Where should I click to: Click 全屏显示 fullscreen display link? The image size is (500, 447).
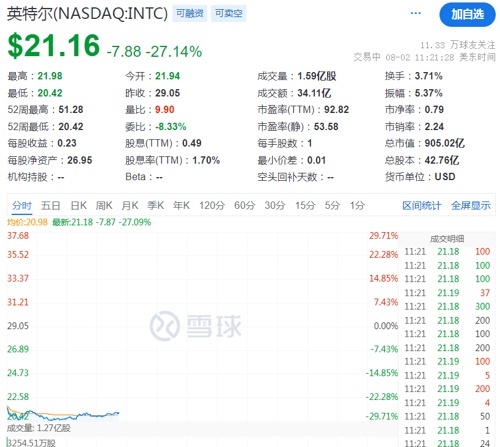[x=471, y=206]
